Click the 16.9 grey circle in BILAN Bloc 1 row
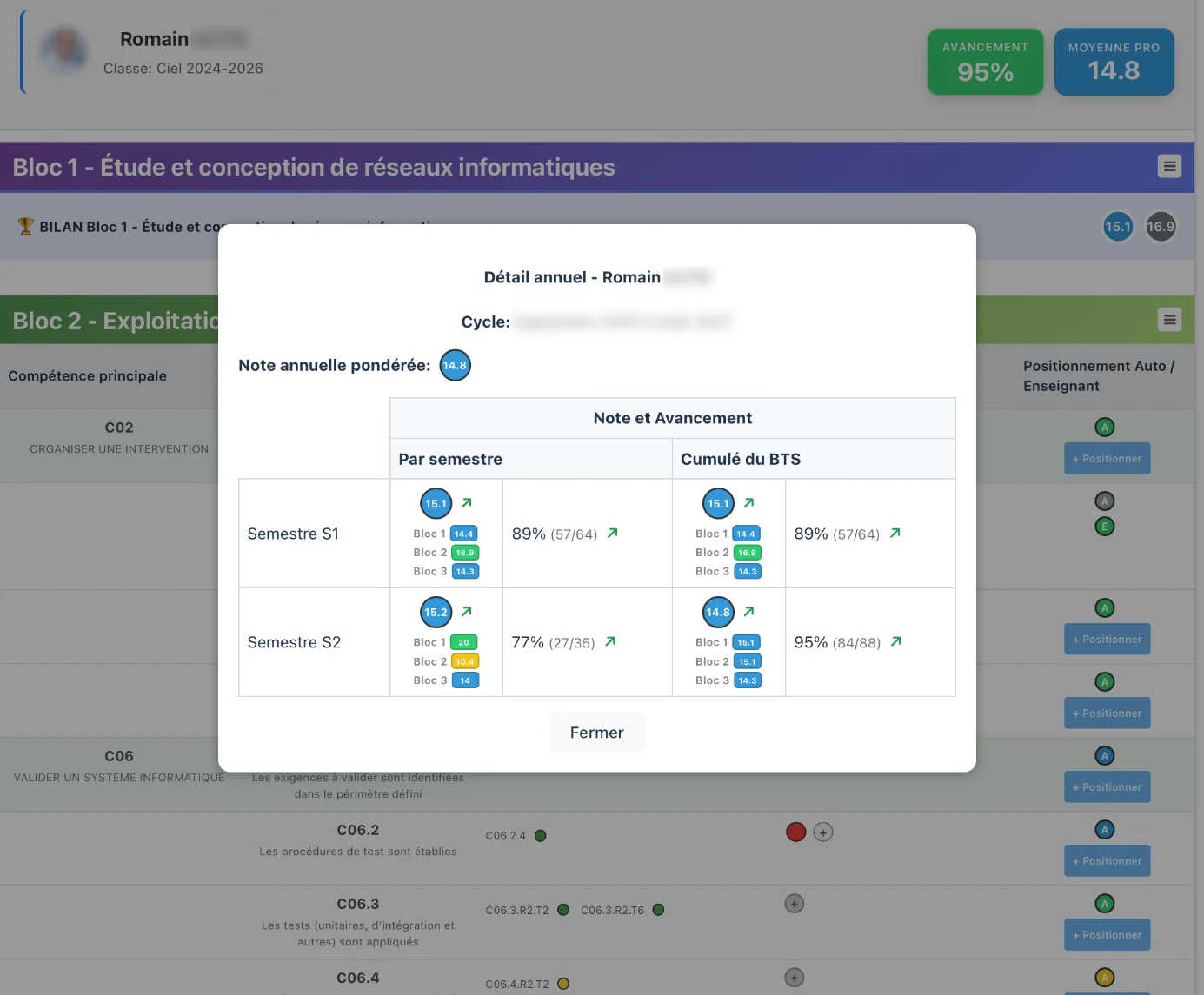1204x995 pixels. 1161,227
